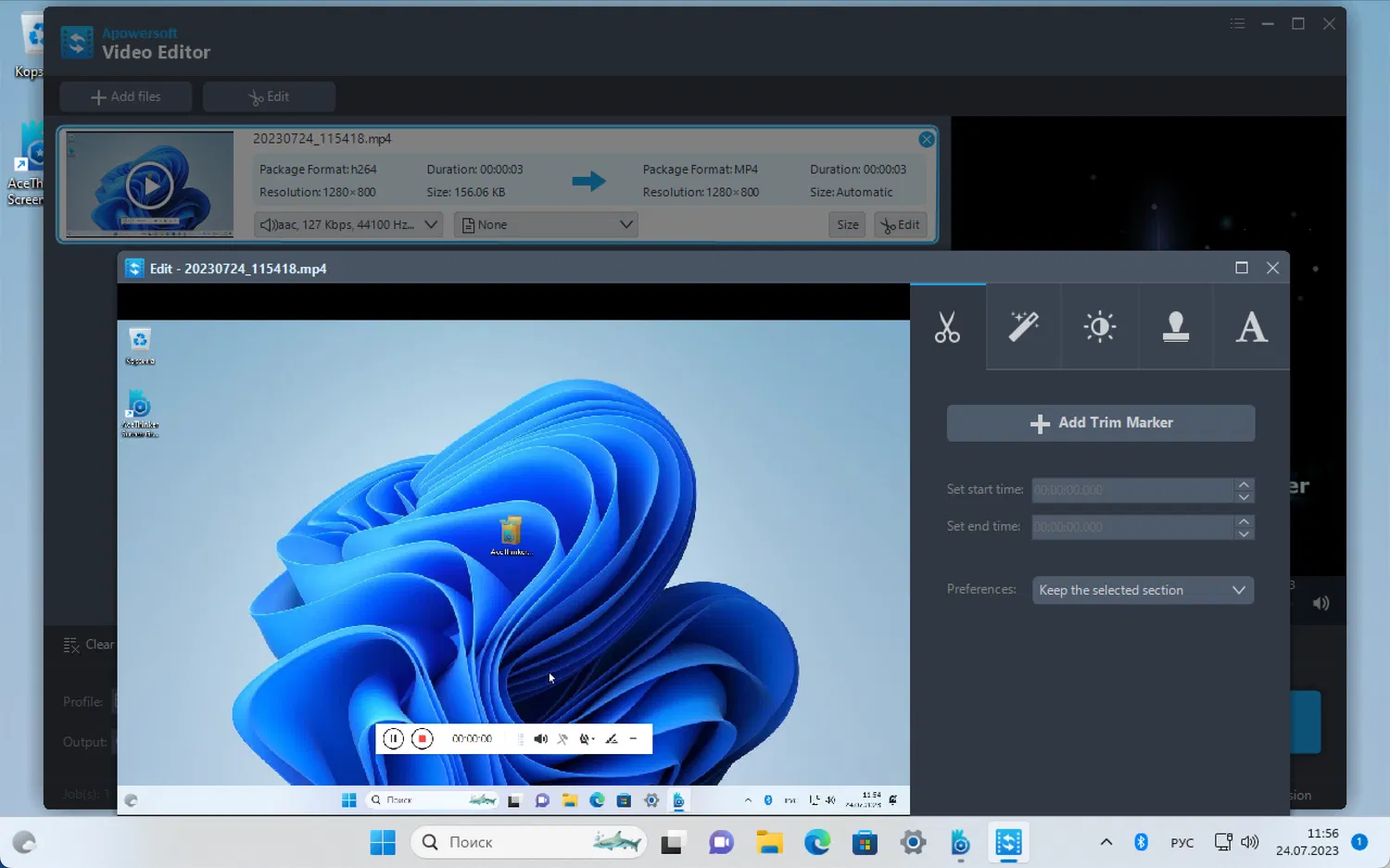Open the text 'A' subtitle tab
Image resolution: width=1390 pixels, height=868 pixels.
click(x=1252, y=327)
